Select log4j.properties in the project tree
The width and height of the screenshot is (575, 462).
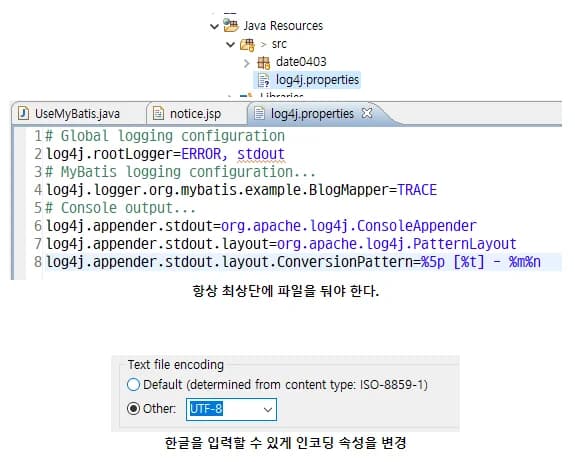point(317,80)
